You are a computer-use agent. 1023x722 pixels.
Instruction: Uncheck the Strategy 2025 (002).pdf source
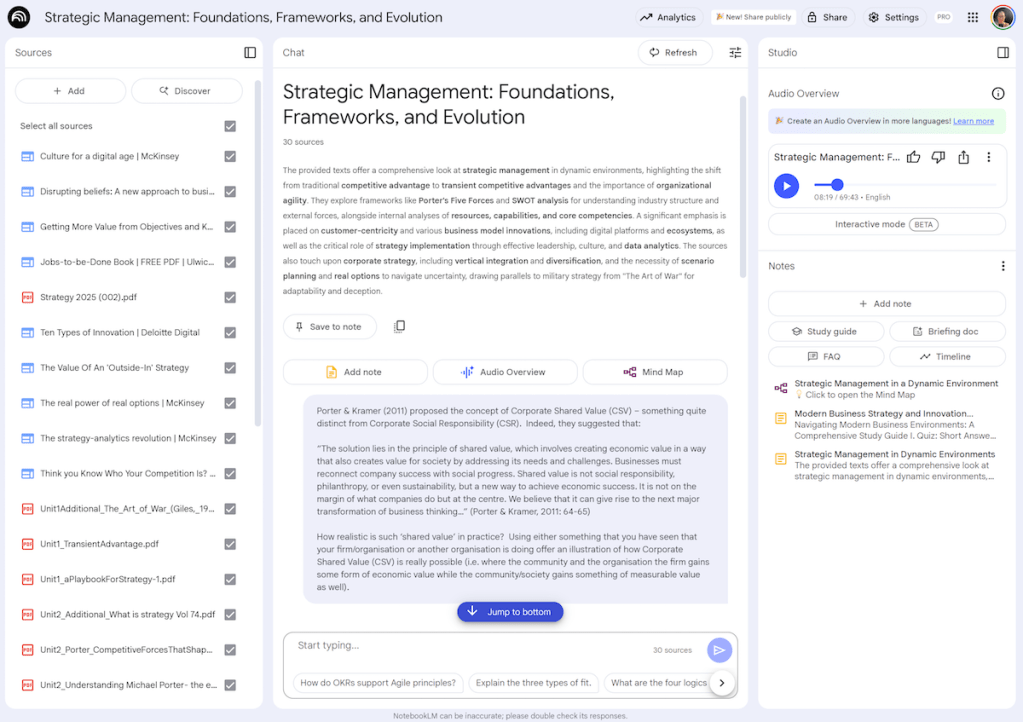tap(230, 297)
